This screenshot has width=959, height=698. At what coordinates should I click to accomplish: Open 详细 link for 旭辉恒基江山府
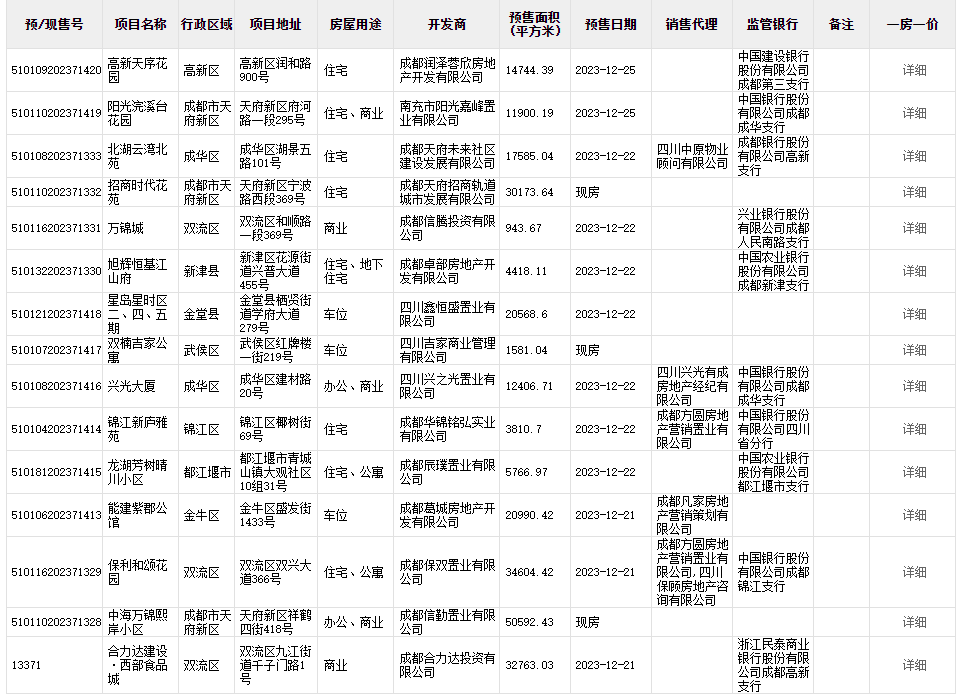(914, 271)
